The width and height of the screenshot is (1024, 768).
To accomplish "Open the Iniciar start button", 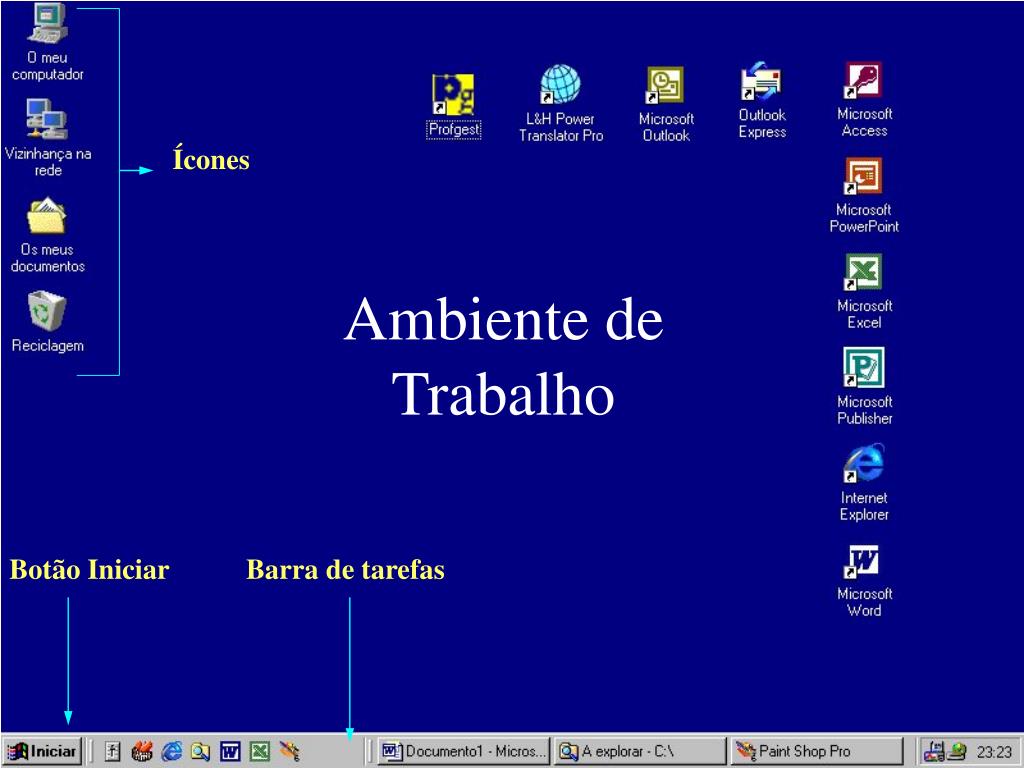I will 42,752.
